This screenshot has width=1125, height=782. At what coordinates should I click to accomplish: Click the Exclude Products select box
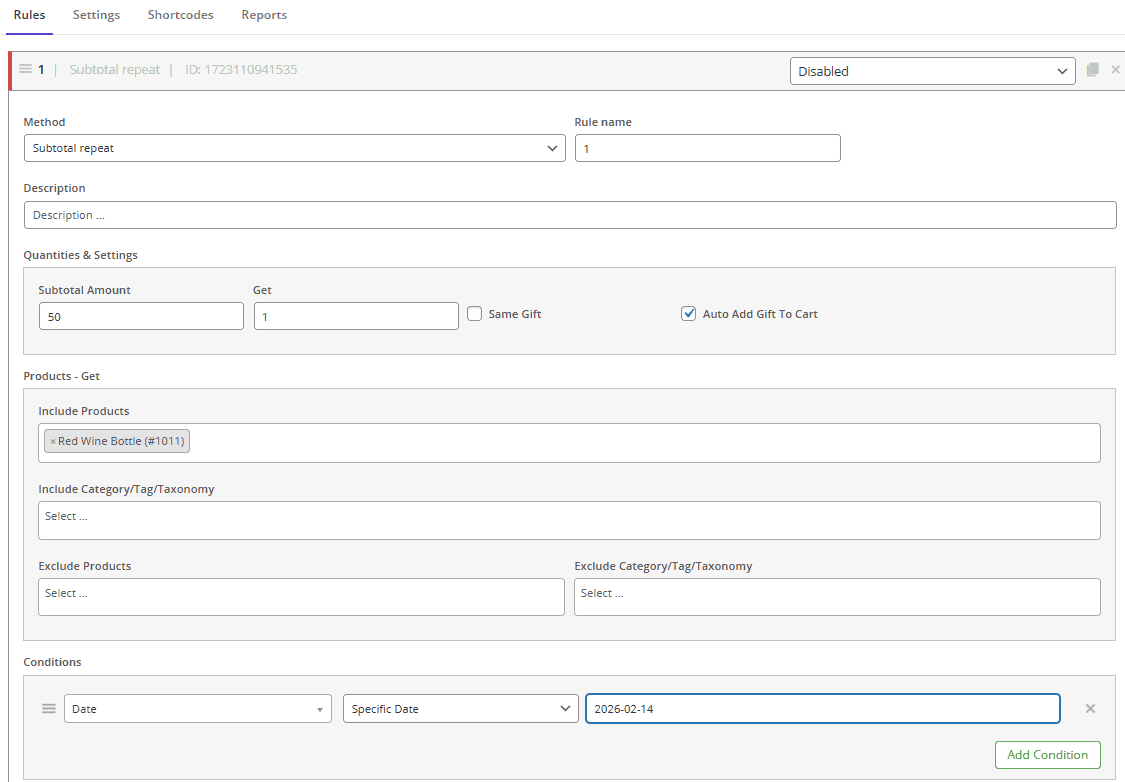pos(301,597)
